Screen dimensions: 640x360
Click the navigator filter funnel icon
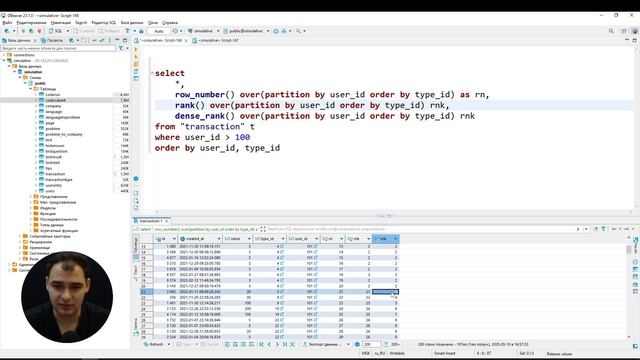[121, 48]
